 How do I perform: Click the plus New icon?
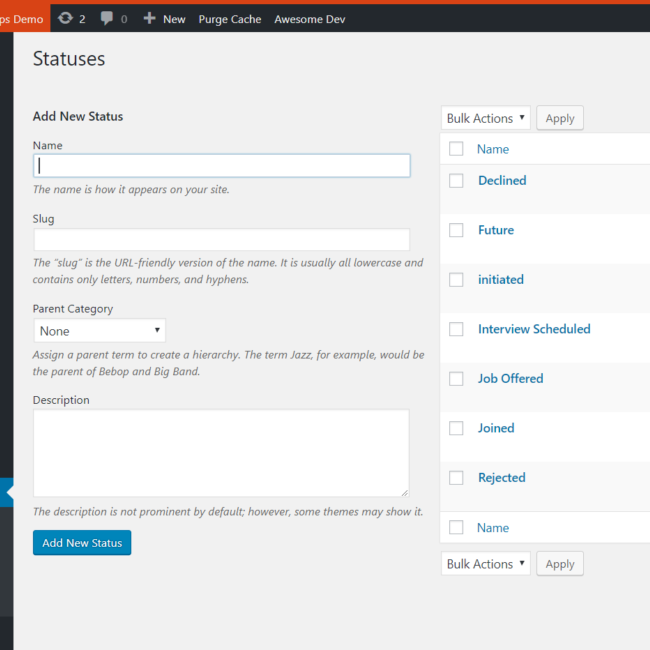tap(149, 18)
